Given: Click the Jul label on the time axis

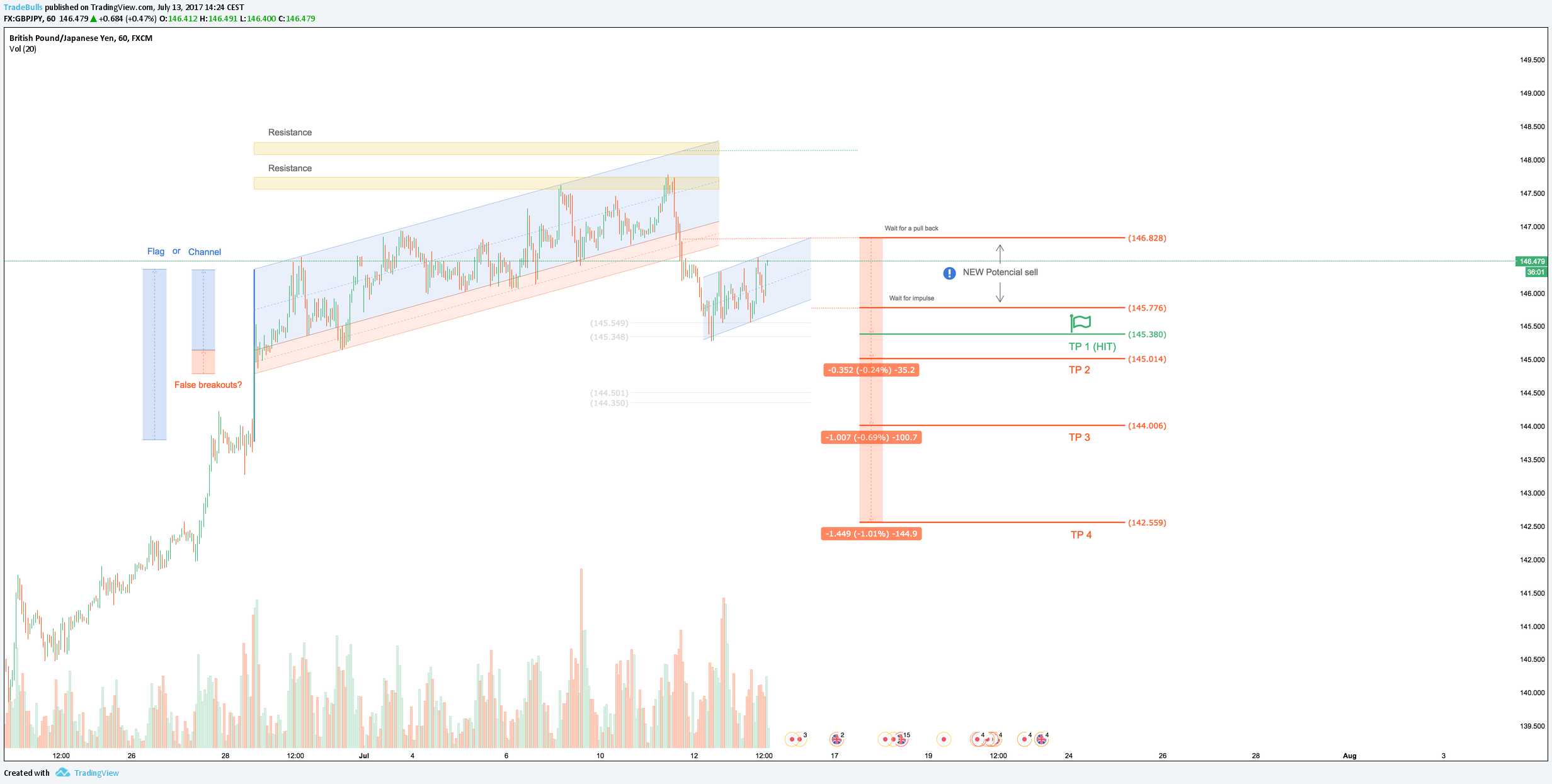Looking at the screenshot, I should (364, 756).
